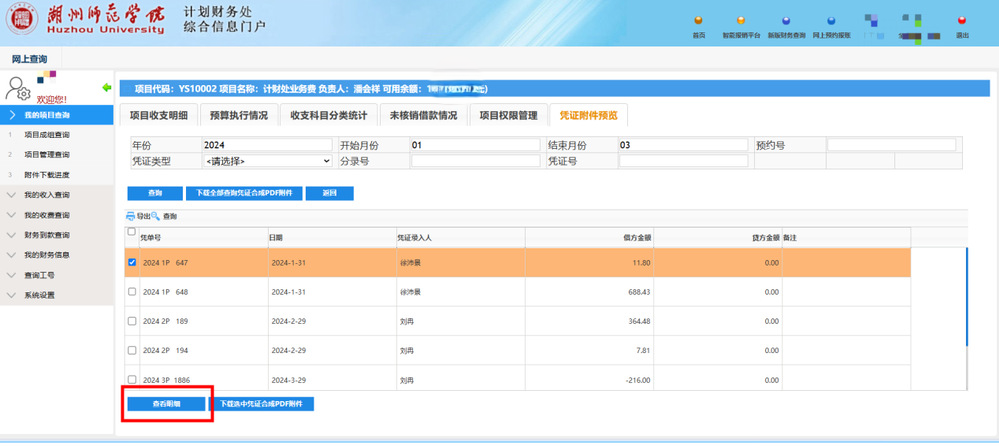
Task: Switch to the 项目收支明细 tab
Action: 158,115
